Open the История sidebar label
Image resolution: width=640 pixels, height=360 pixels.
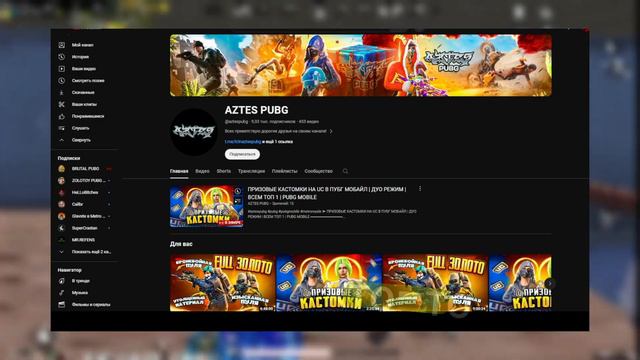pyautogui.click(x=80, y=57)
